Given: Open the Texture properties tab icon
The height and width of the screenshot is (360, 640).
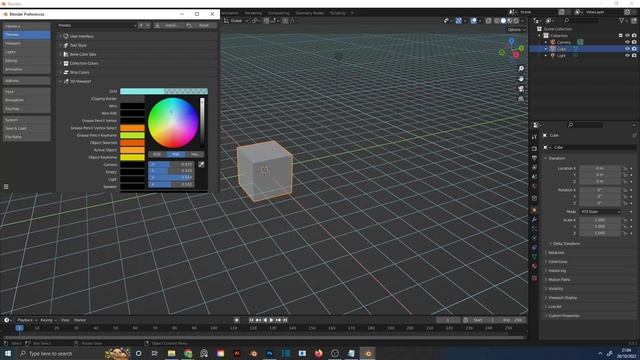Looking at the screenshot, I should pos(534,278).
